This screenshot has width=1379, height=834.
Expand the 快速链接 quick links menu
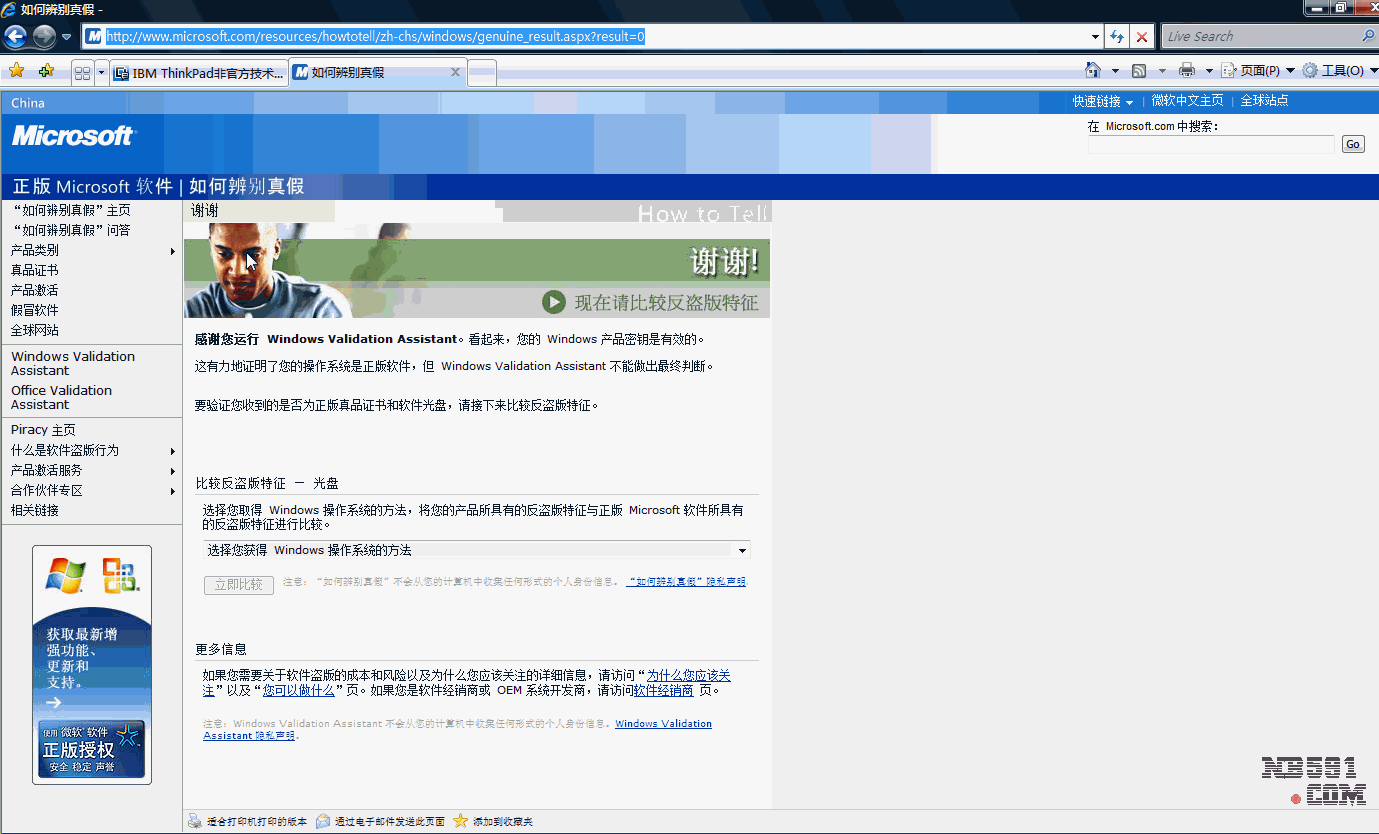click(1102, 101)
